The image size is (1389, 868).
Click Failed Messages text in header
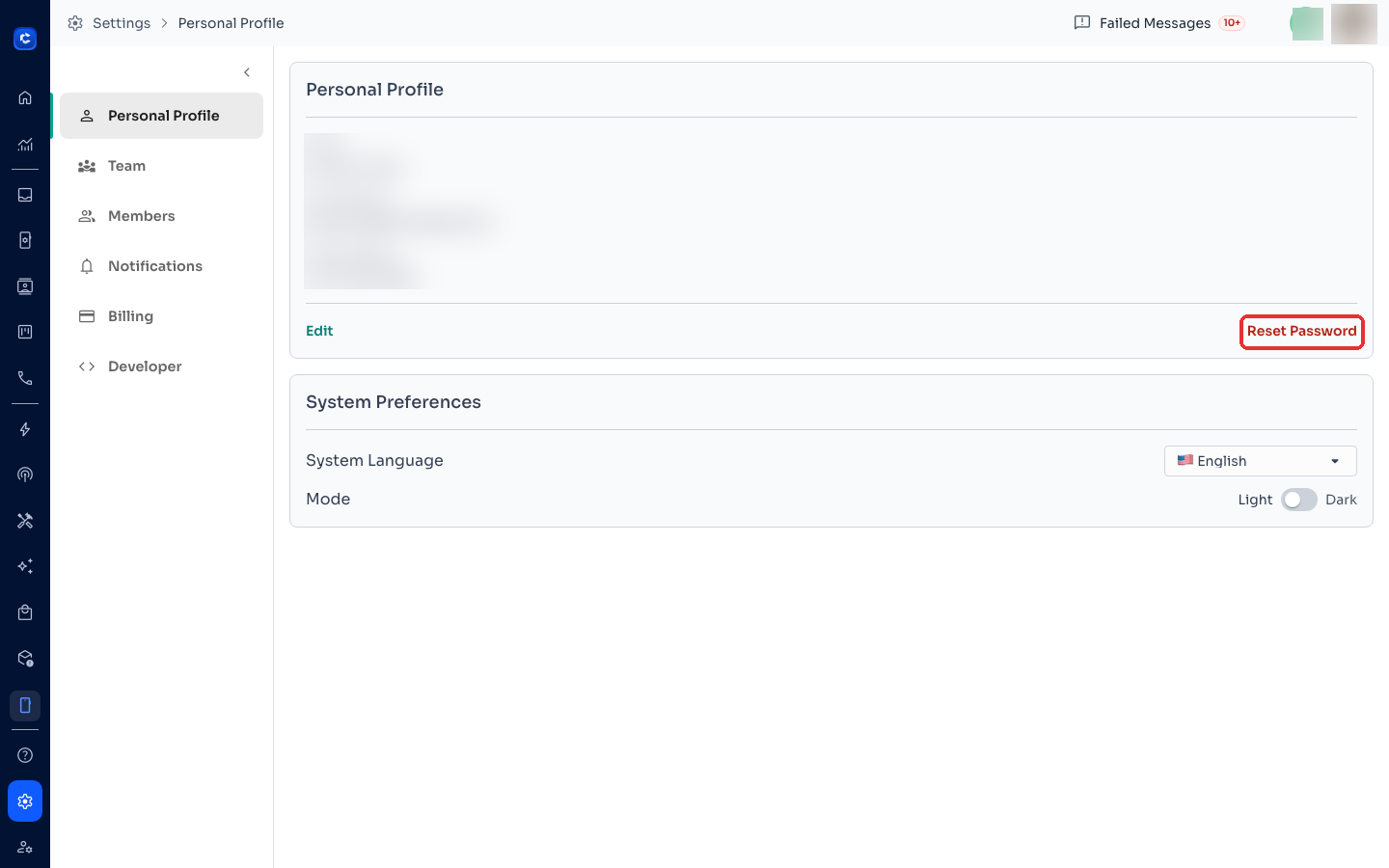pyautogui.click(x=1155, y=23)
